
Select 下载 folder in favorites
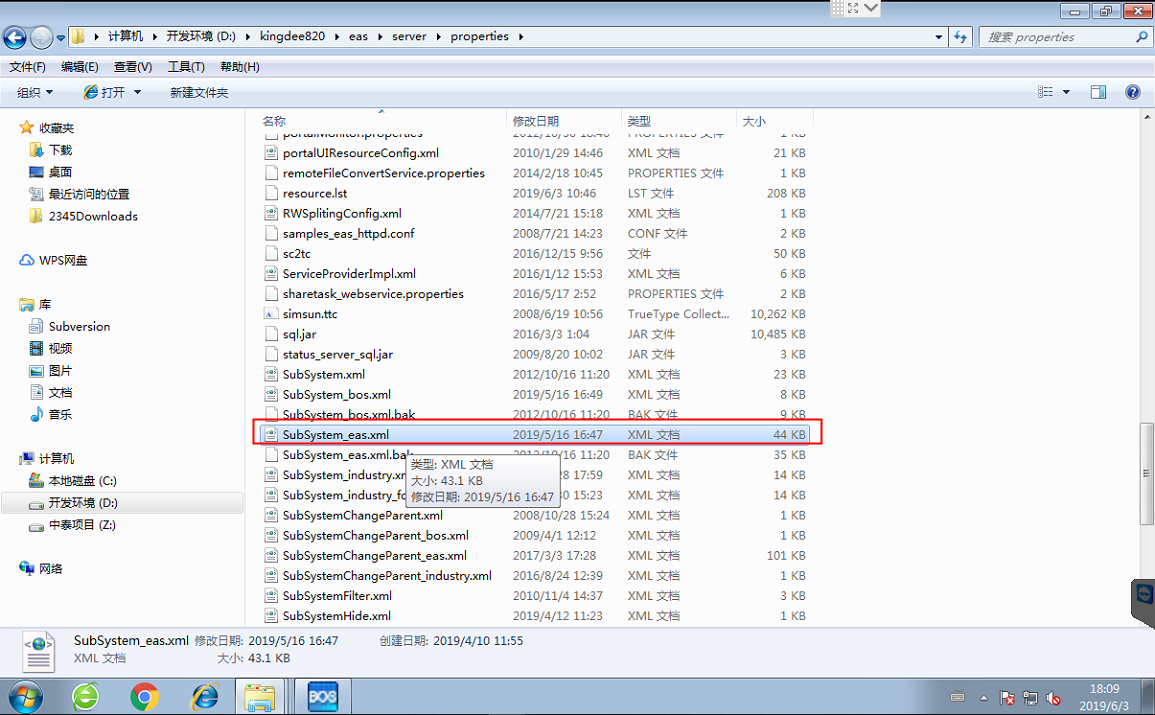coord(51,150)
